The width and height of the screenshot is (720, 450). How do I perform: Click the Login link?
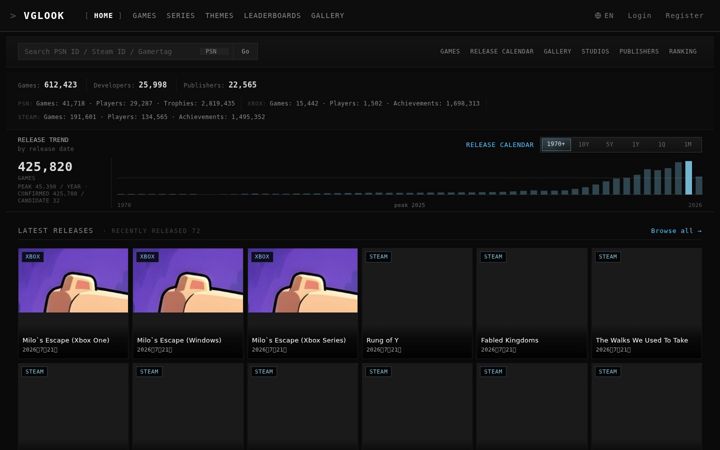[x=639, y=16]
